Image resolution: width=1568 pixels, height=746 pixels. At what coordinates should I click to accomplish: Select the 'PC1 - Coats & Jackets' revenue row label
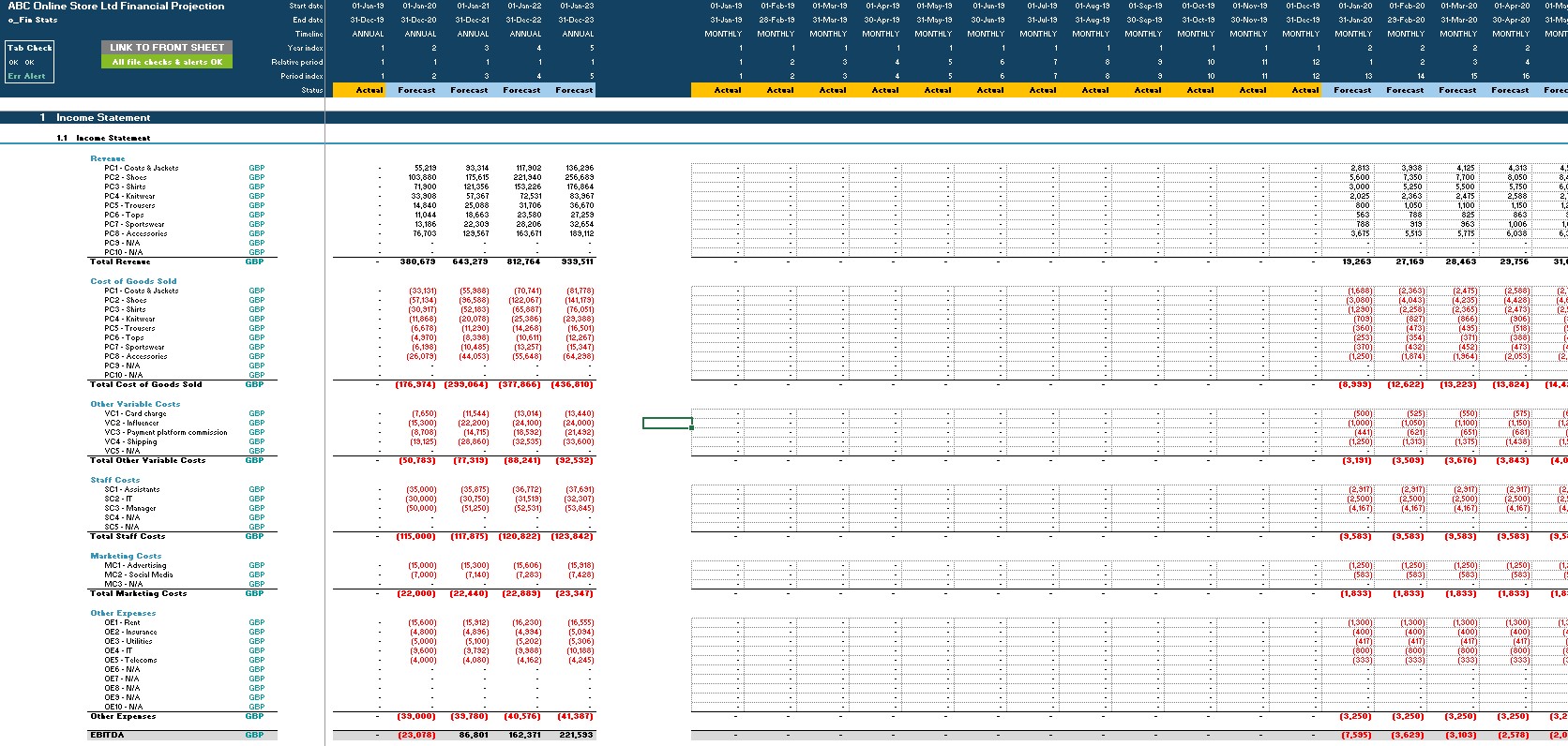(x=141, y=168)
